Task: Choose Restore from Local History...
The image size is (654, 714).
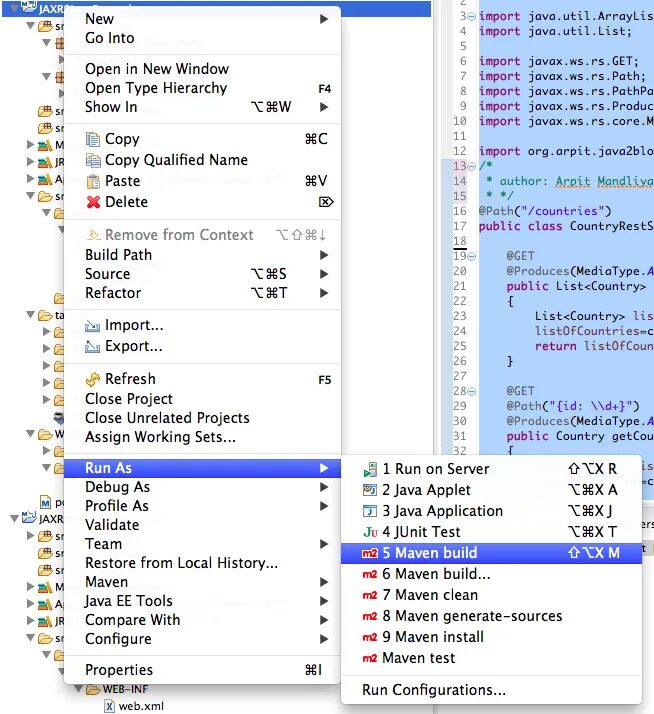Action: click(202, 563)
